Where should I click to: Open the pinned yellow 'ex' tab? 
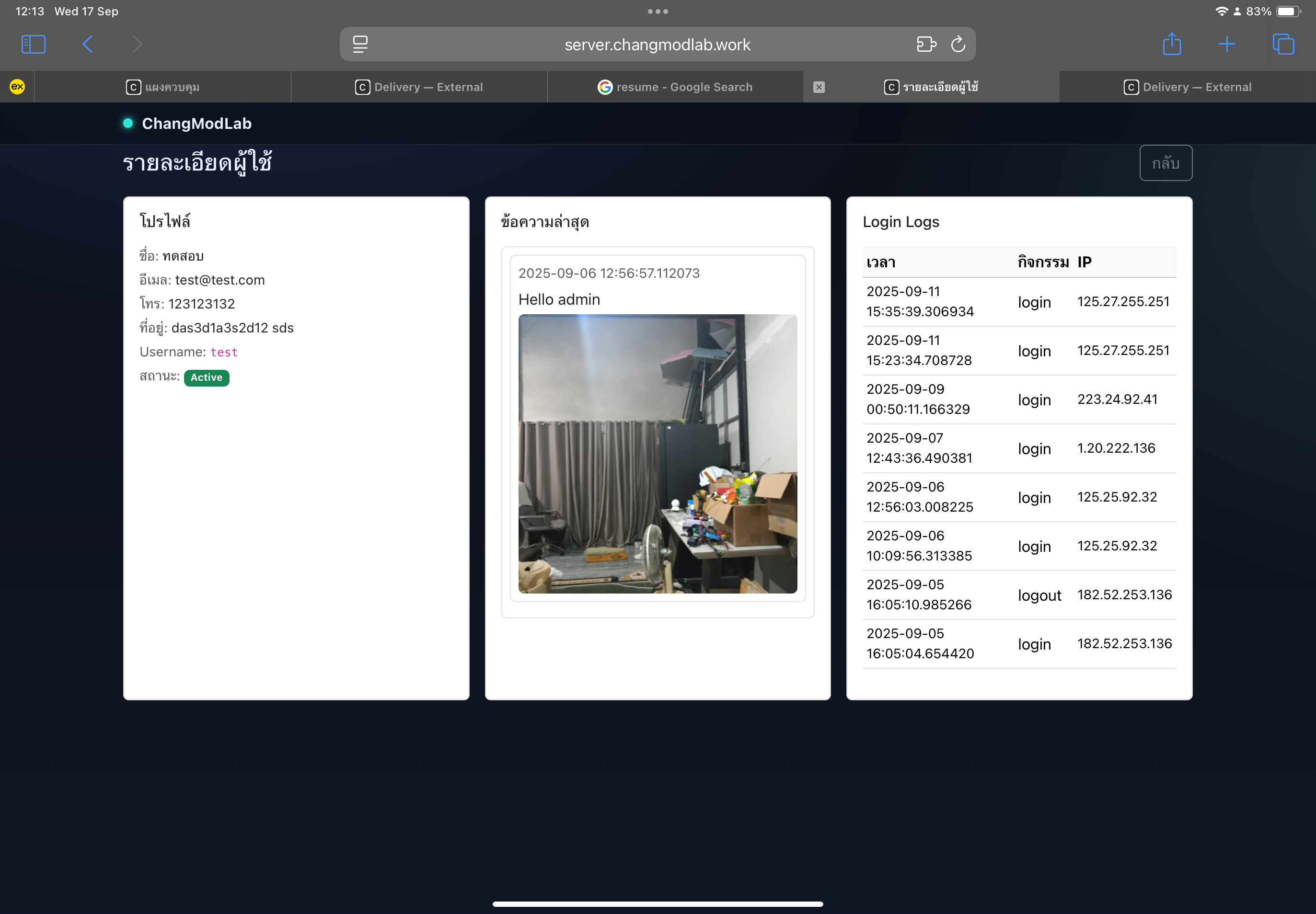pos(17,87)
